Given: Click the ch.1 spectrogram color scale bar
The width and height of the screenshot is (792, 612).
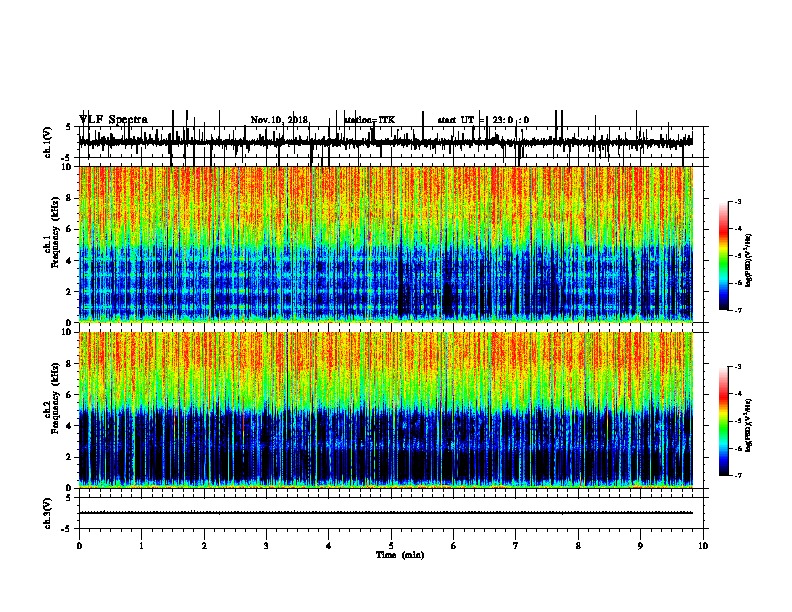Looking at the screenshot, I should pyautogui.click(x=724, y=256).
